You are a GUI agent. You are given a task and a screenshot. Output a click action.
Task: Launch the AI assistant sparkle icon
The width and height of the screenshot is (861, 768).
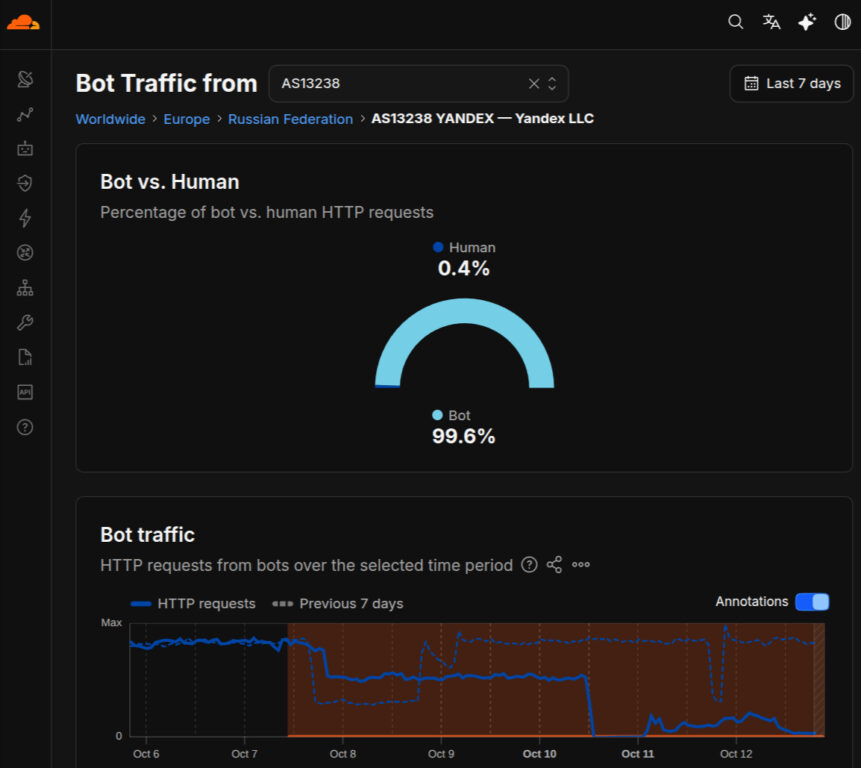point(807,22)
